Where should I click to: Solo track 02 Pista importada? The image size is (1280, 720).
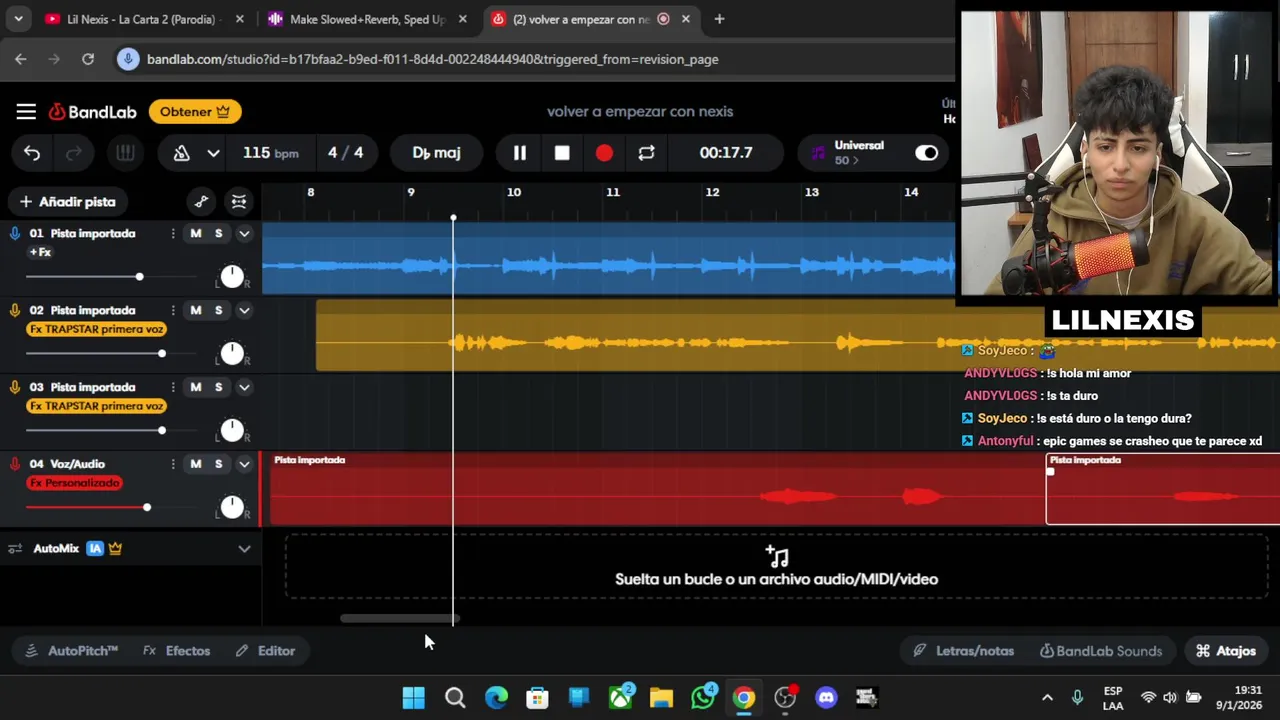pyautogui.click(x=218, y=310)
